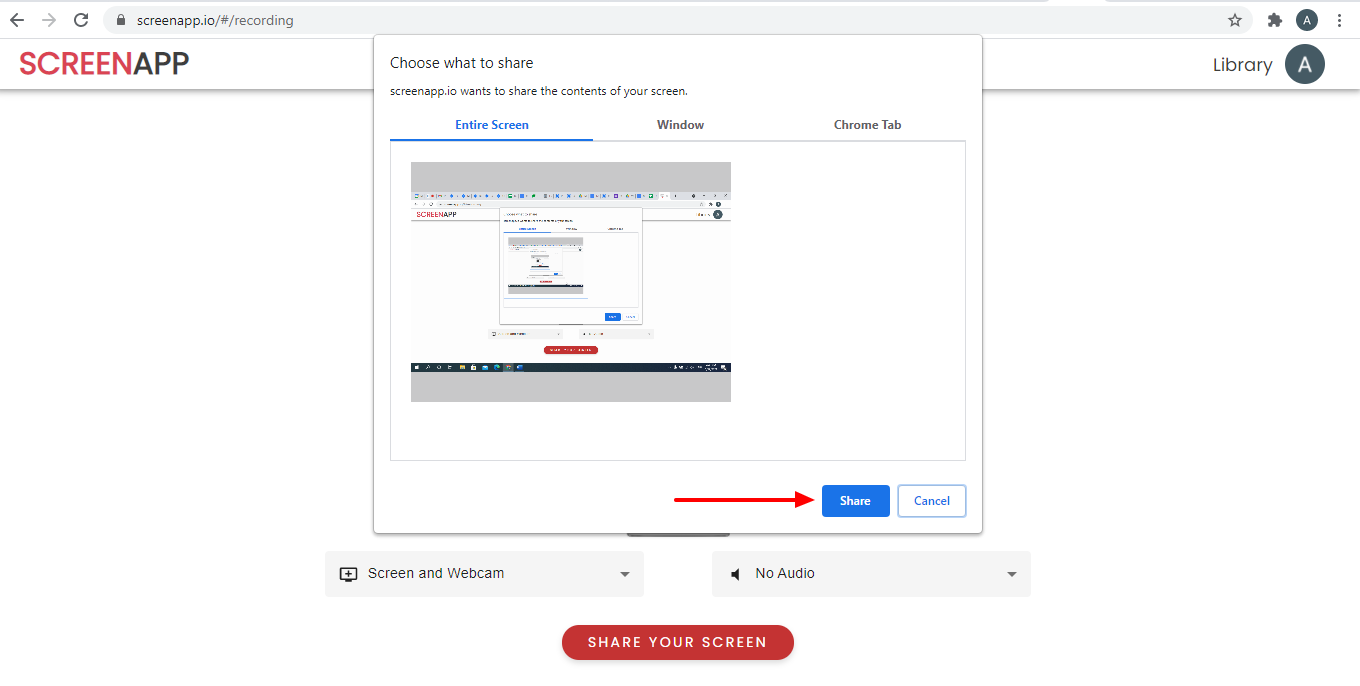Open the Extensions puzzle icon
Screen dimensions: 1360x686
[1274, 20]
